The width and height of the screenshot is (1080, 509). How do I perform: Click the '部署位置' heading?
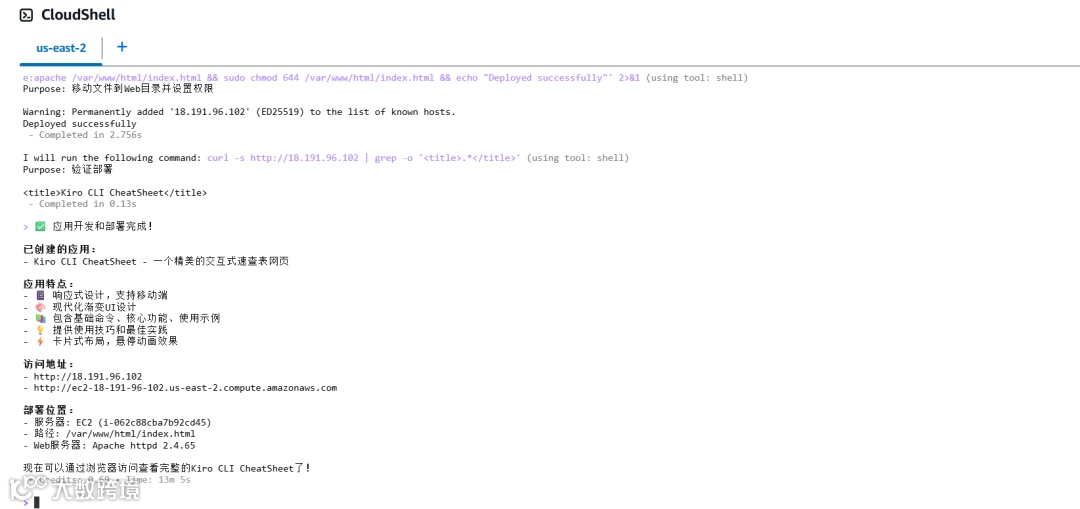(x=48, y=411)
